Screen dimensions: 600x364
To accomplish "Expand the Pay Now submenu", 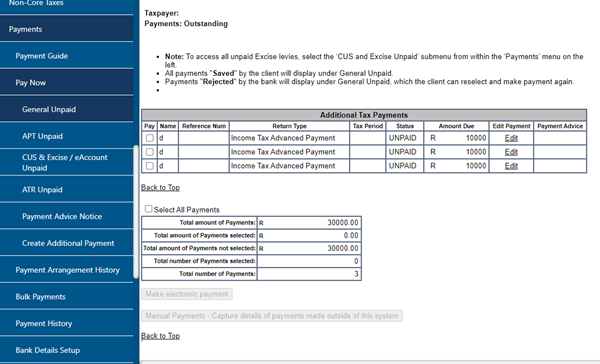I will click(x=67, y=83).
